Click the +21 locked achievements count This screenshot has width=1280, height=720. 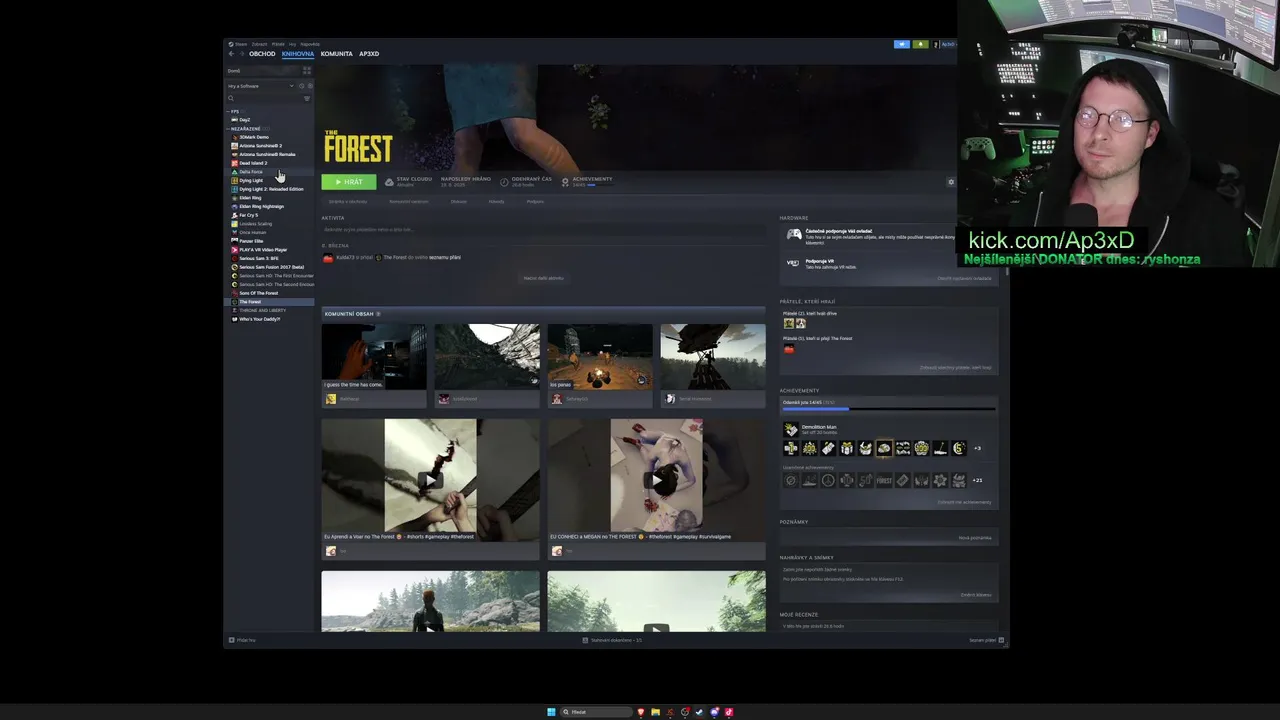tap(977, 480)
